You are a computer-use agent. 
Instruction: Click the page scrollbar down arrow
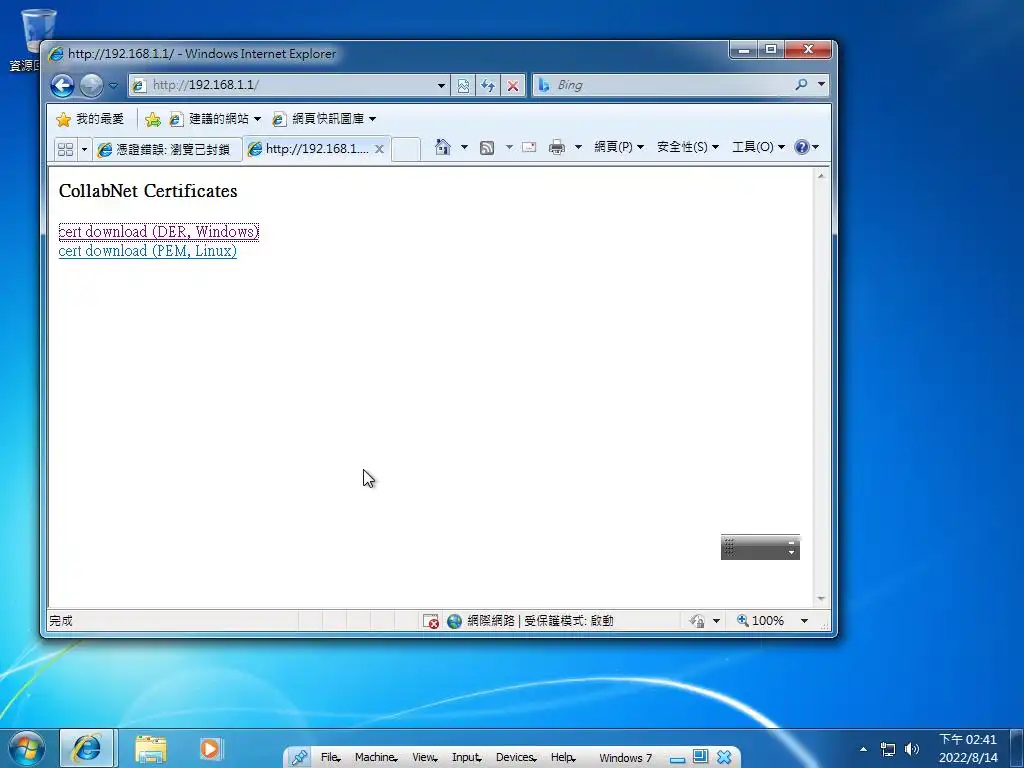click(822, 598)
